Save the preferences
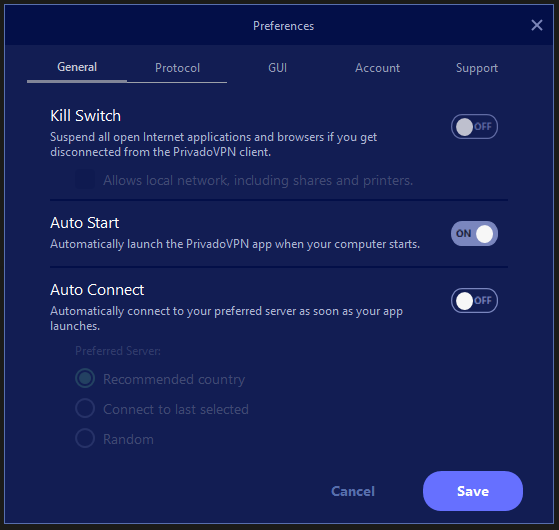 (x=473, y=491)
